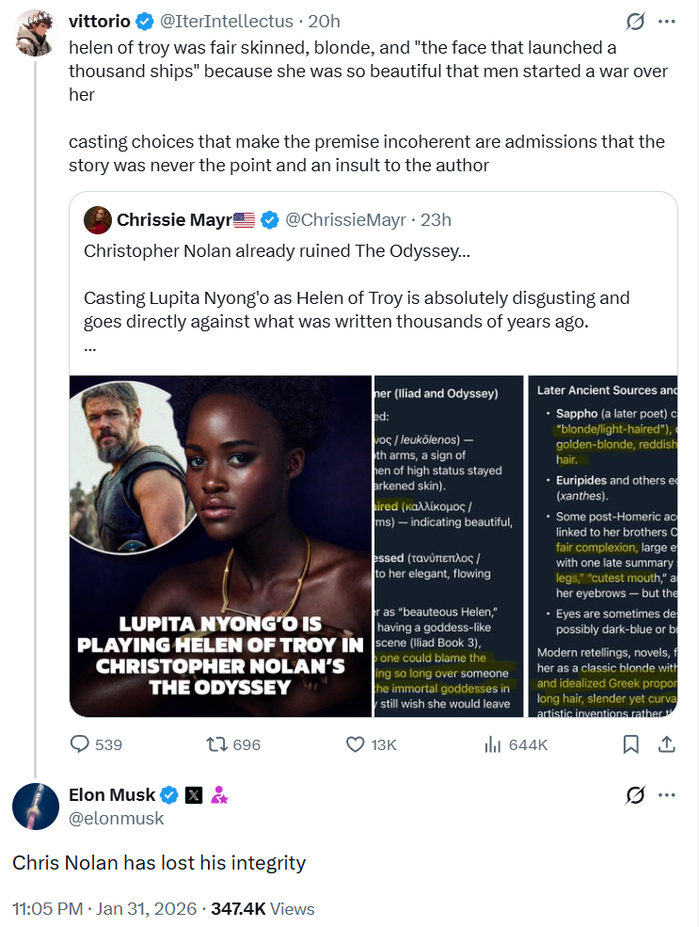
Task: Open vittorio's profile avatar
Action: (35, 33)
